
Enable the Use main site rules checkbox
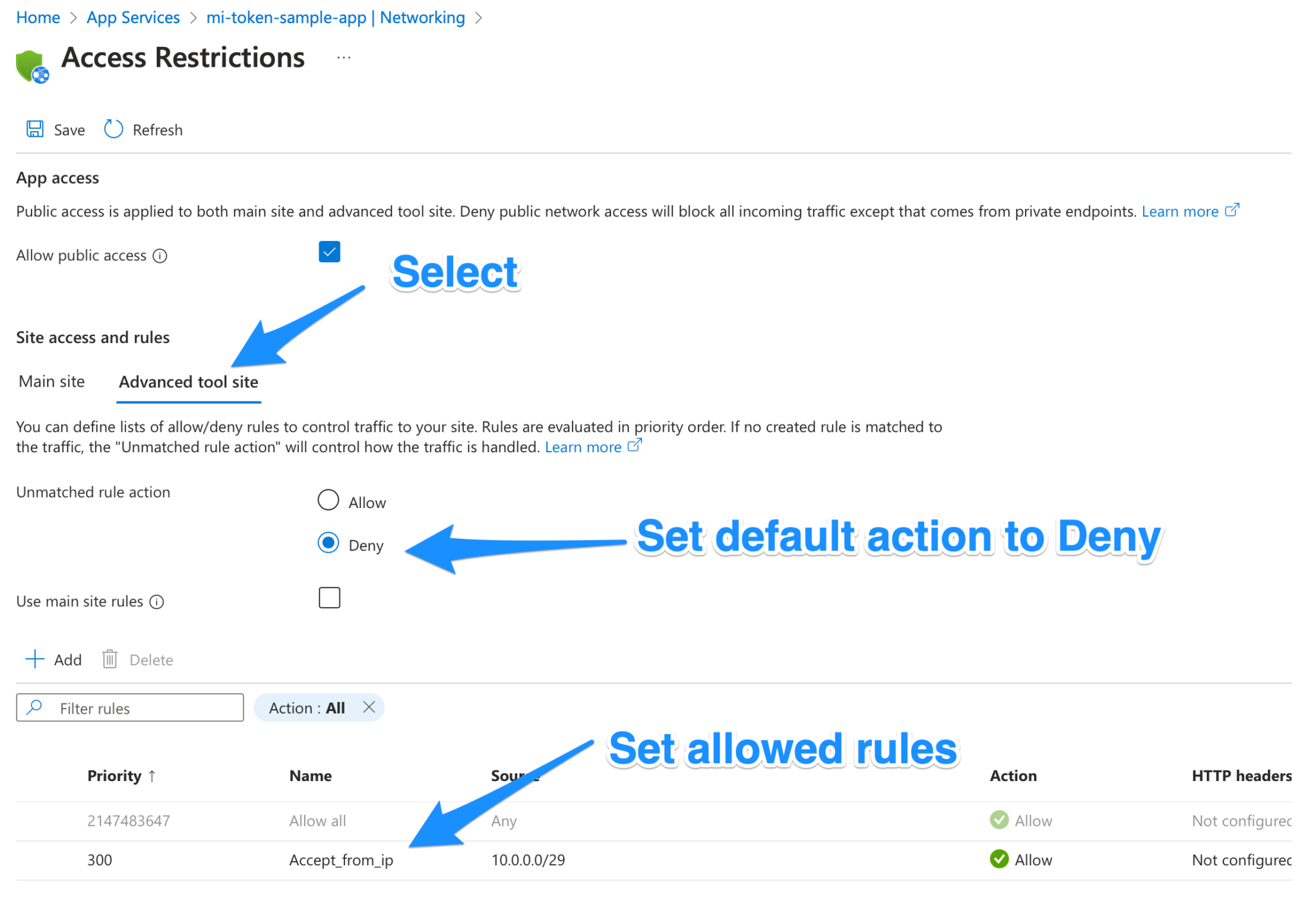pyautogui.click(x=330, y=597)
